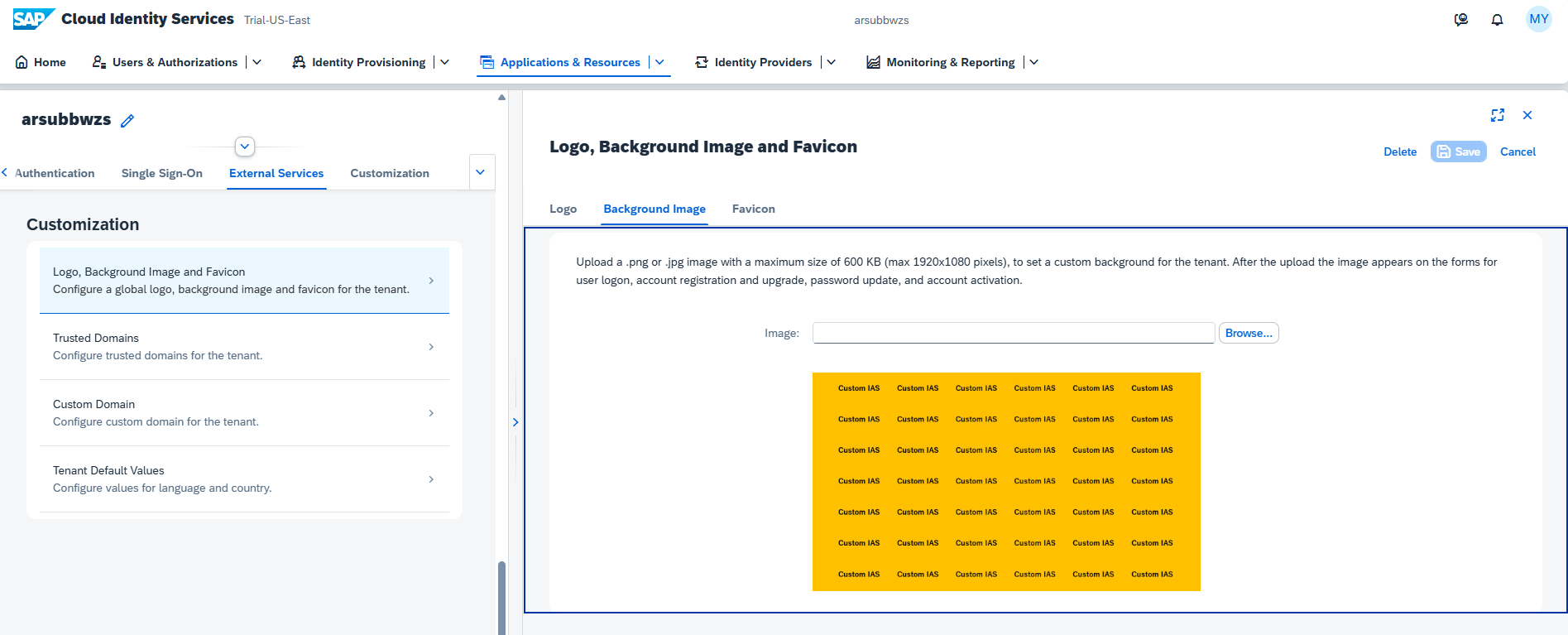Image resolution: width=1568 pixels, height=635 pixels.
Task: Open the Custom Domain settings
Action: pos(244,413)
